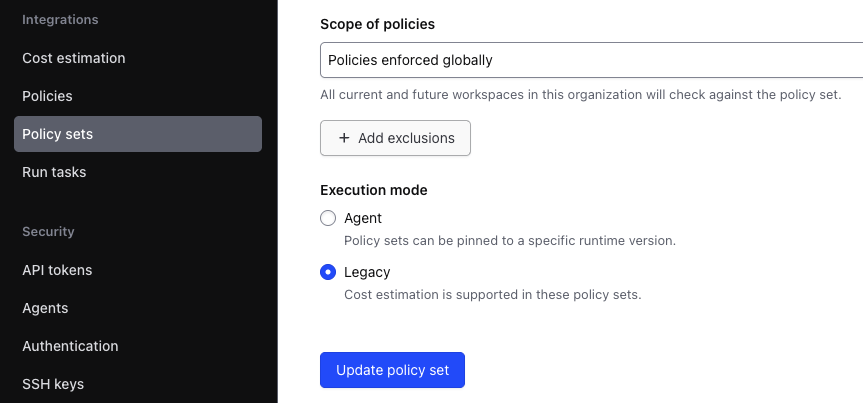This screenshot has width=863, height=403.
Task: Open Run tasks in the sidebar
Action: click(54, 172)
